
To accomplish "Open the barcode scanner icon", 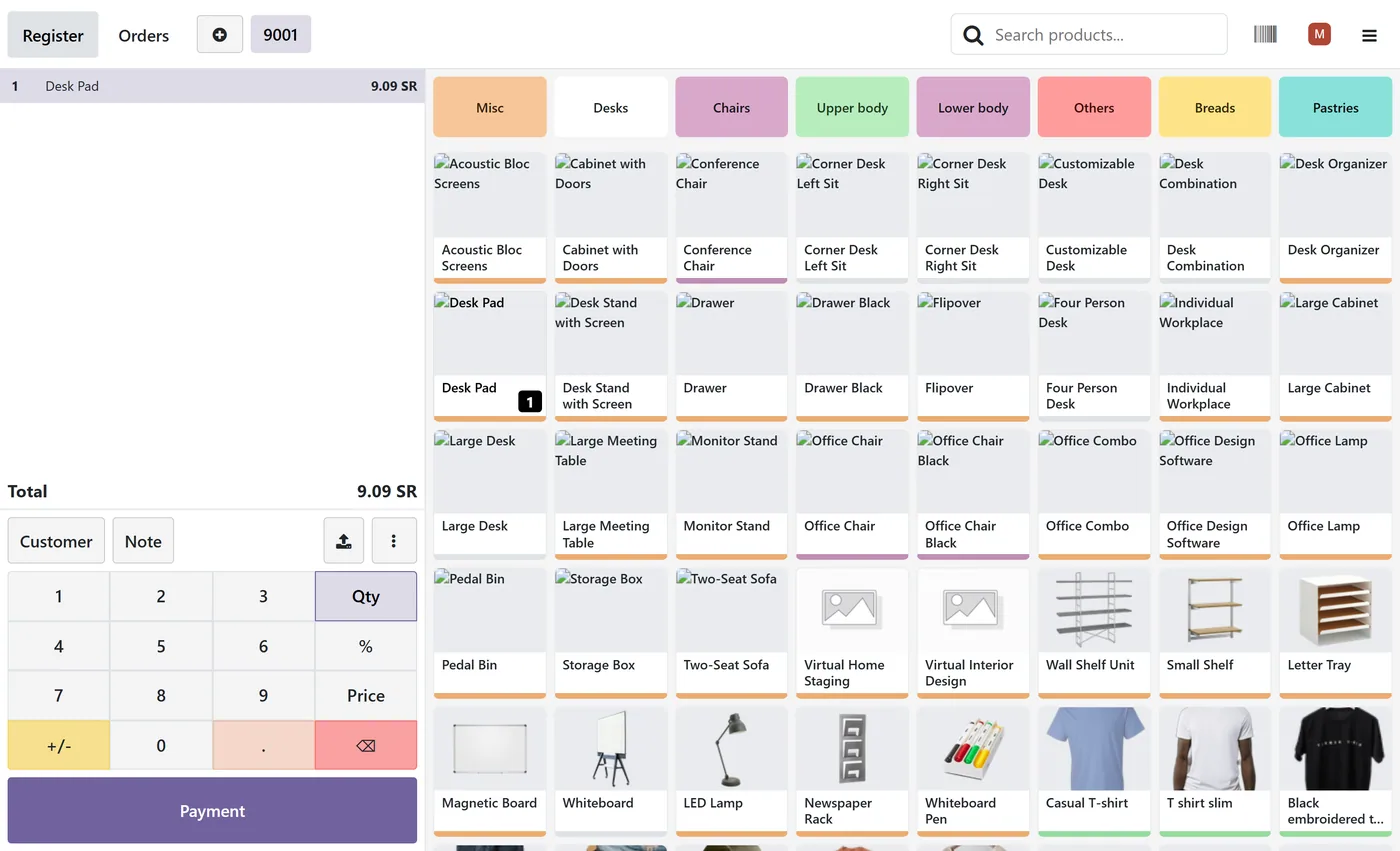I will (x=1265, y=34).
